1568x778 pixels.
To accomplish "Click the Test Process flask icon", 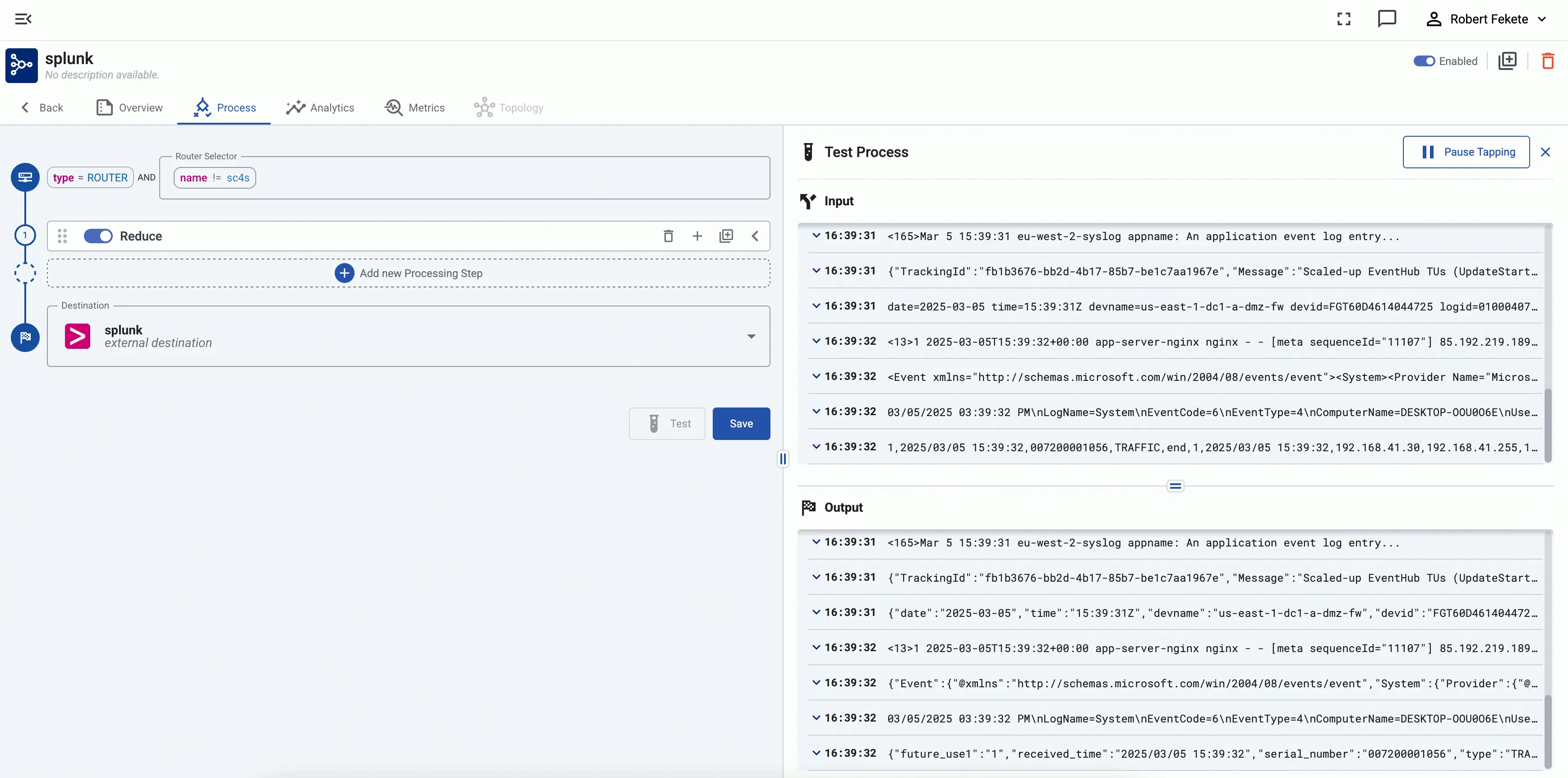I will click(x=808, y=152).
